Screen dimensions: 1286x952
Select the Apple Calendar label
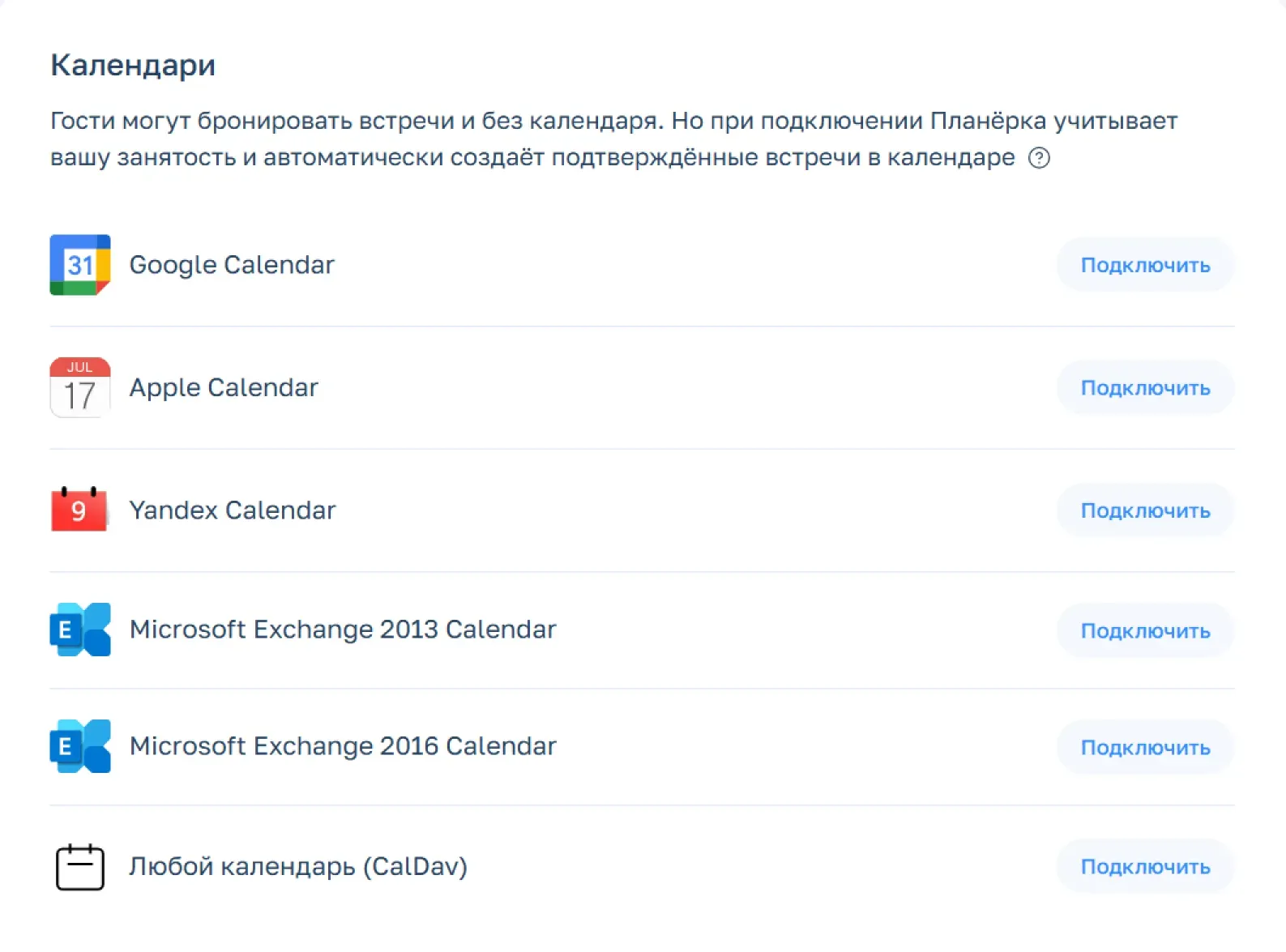click(x=224, y=387)
